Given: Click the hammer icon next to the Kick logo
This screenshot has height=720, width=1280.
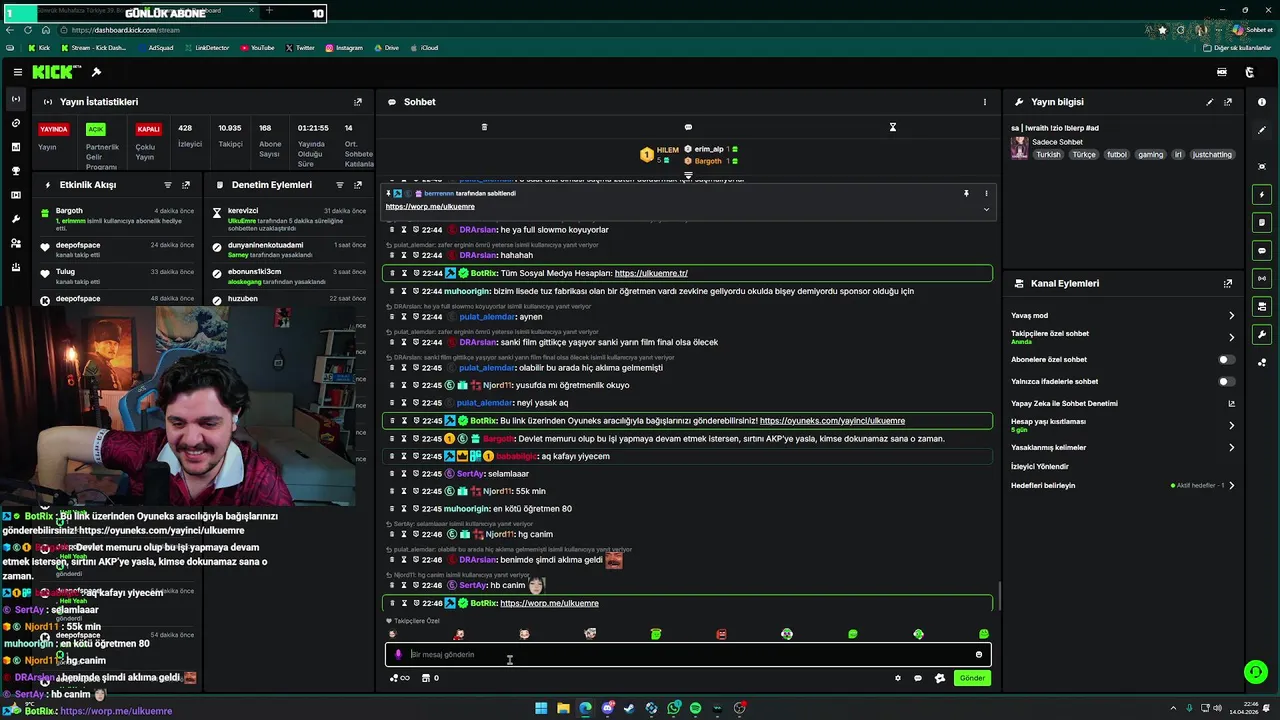Looking at the screenshot, I should coord(96,72).
